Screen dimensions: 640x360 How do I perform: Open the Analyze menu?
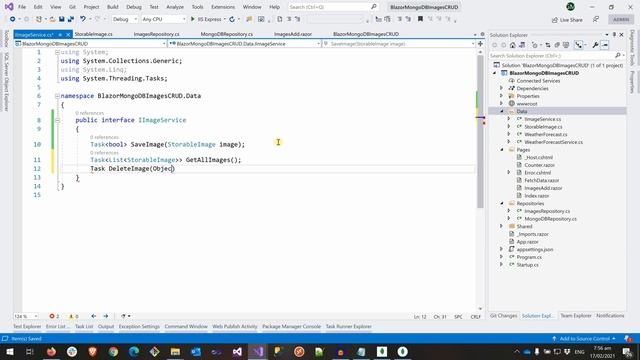click(x=175, y=7)
